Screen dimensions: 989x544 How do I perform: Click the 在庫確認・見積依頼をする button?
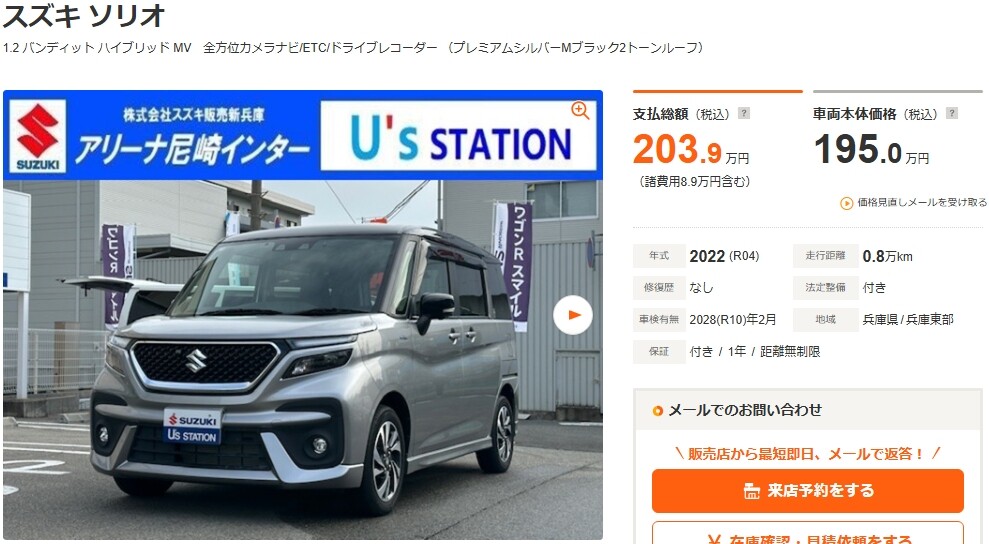point(807,533)
